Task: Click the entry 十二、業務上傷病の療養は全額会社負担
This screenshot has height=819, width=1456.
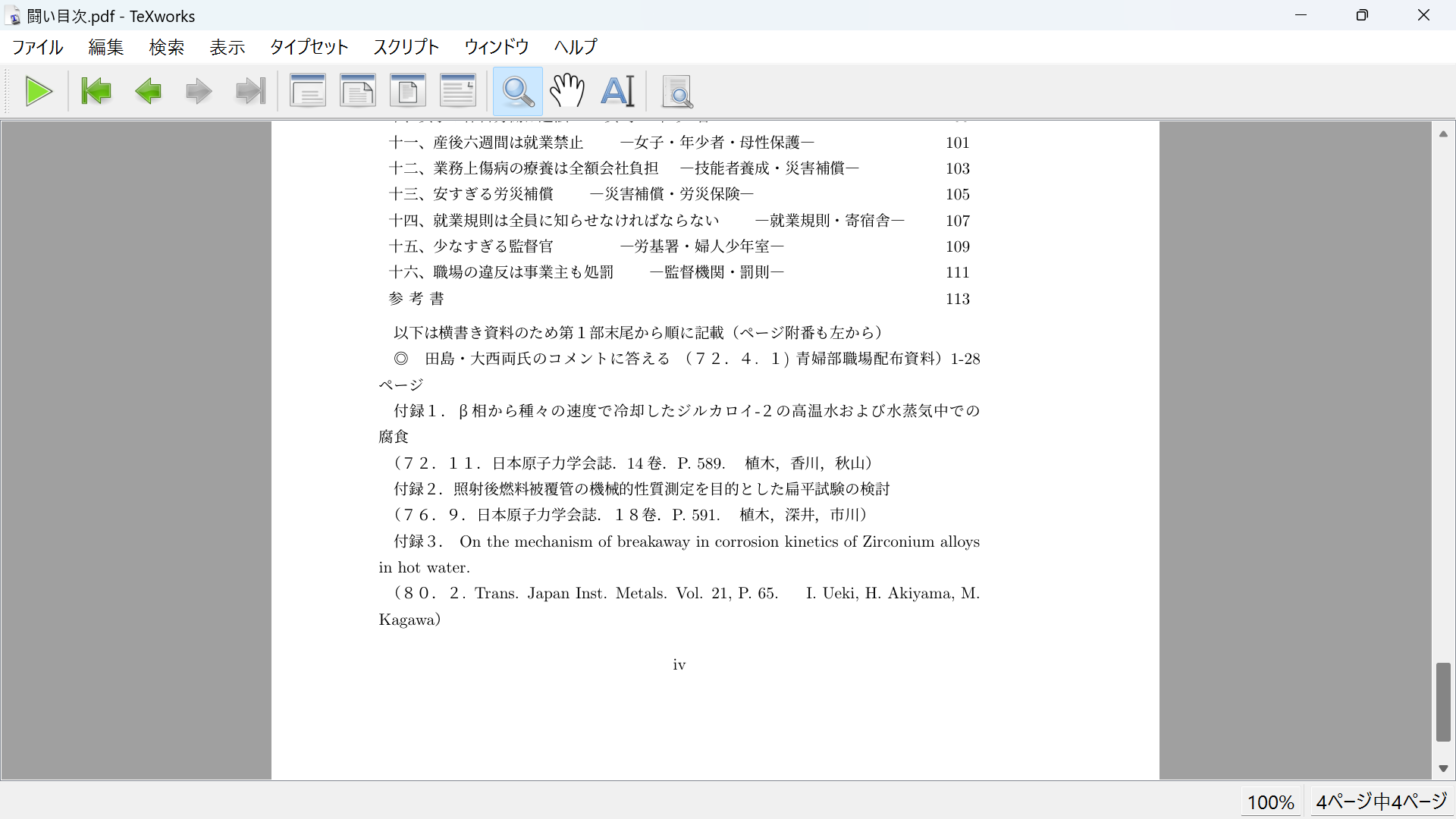Action: coord(524,168)
